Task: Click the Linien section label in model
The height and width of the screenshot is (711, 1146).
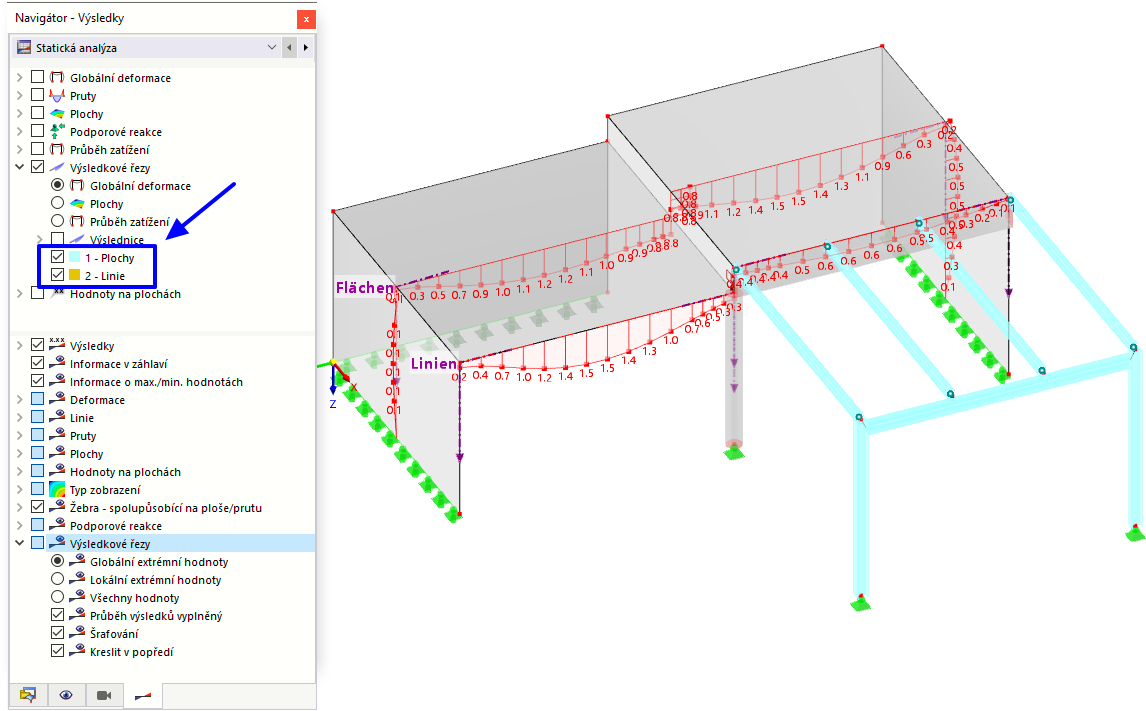Action: (433, 363)
